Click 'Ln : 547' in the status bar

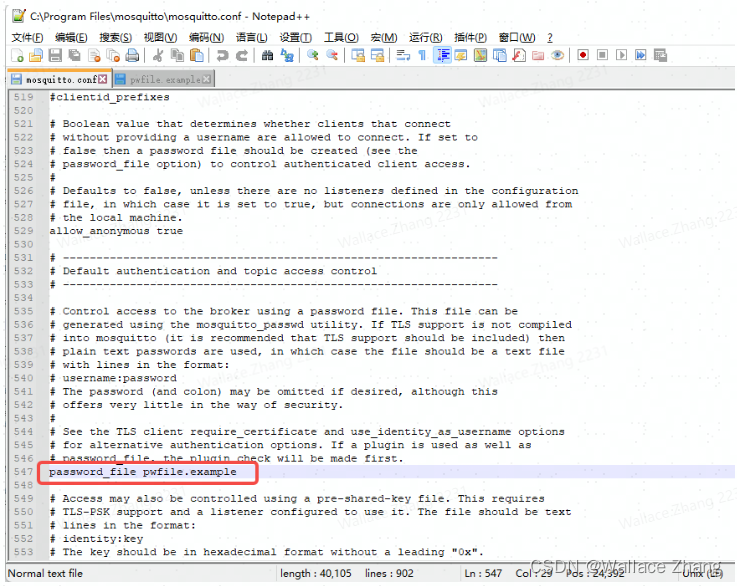(x=483, y=573)
